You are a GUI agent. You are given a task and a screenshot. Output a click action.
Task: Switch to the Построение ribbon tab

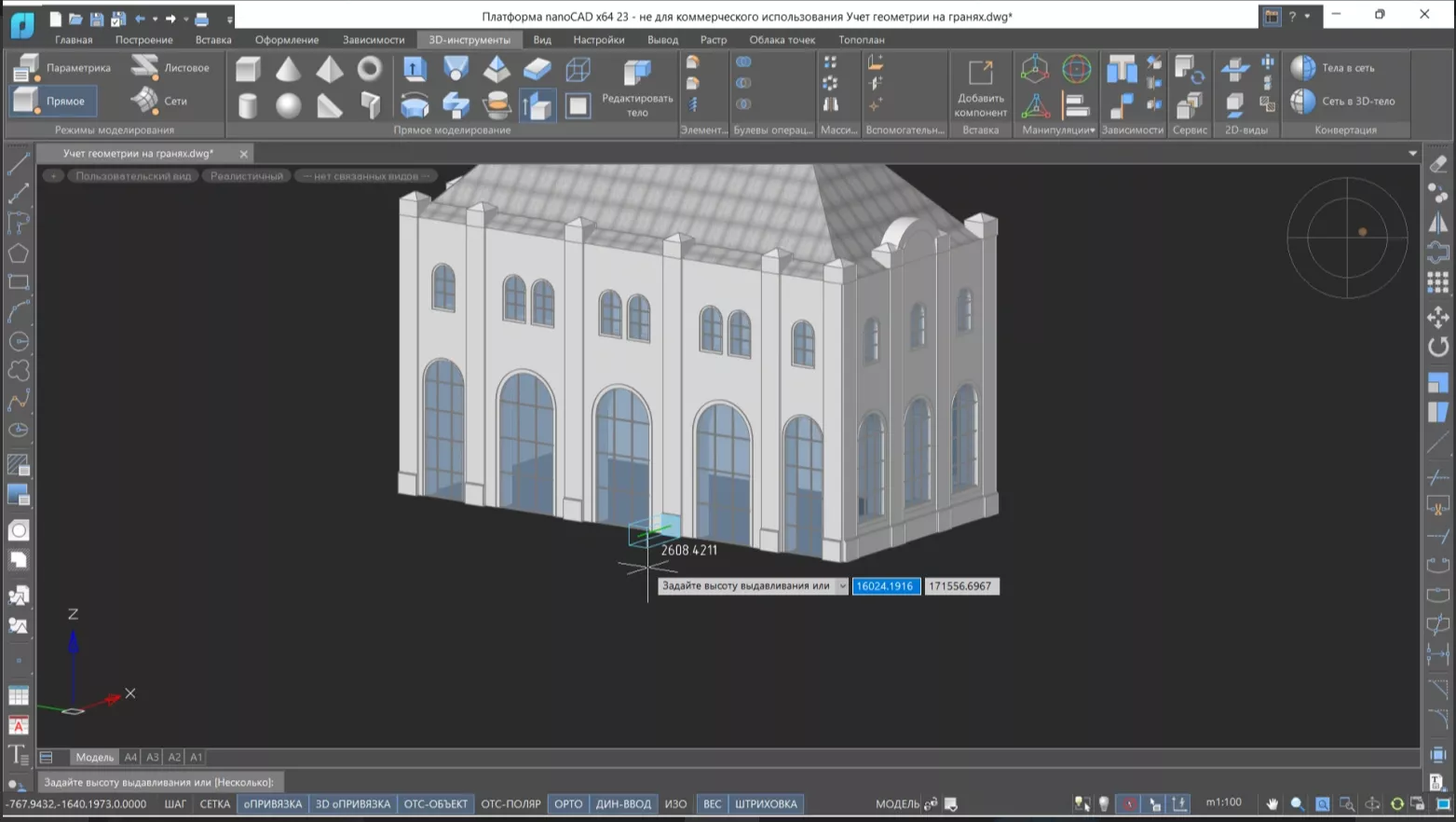coord(143,40)
